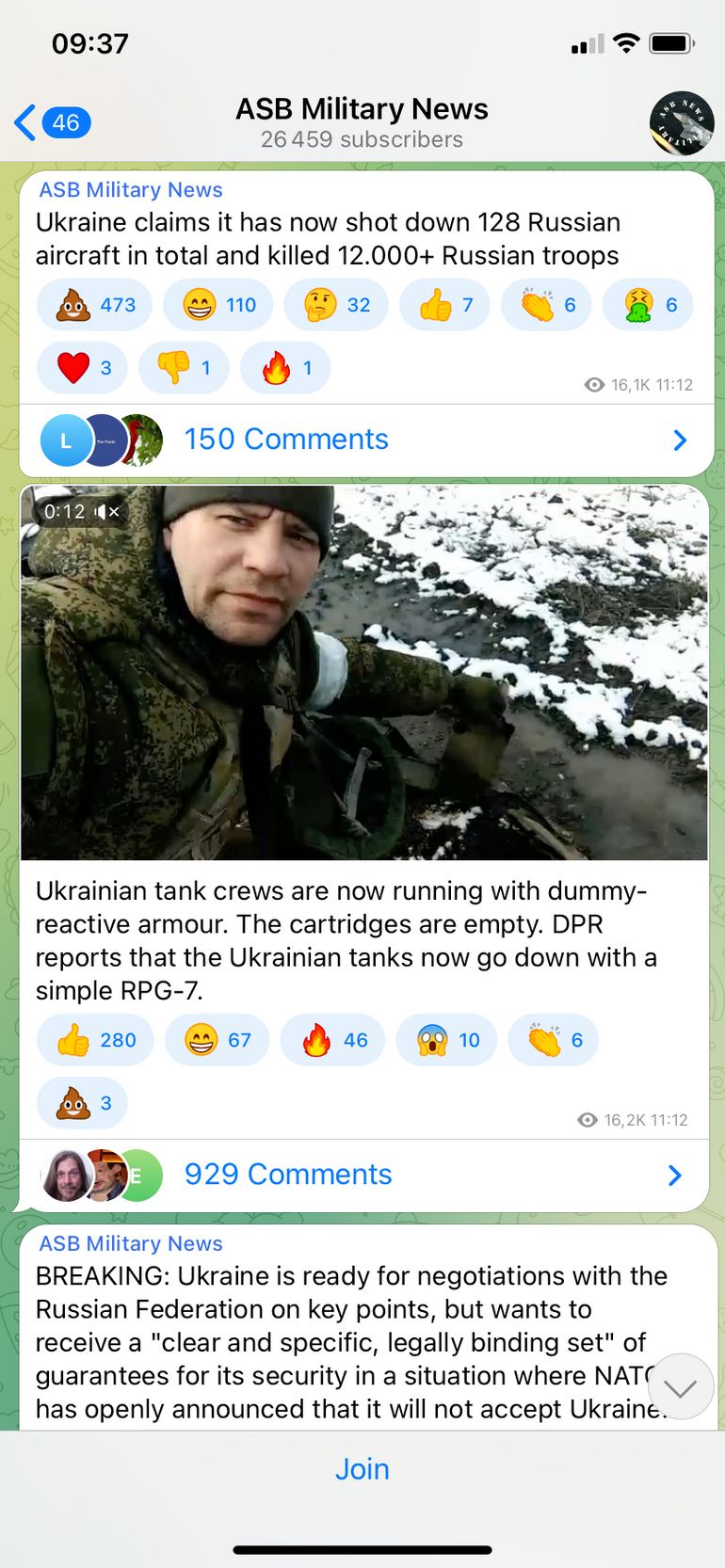Expand comments using the arrow beside 150 Comments
Viewport: 725px width, 1568px height.
pos(680,440)
